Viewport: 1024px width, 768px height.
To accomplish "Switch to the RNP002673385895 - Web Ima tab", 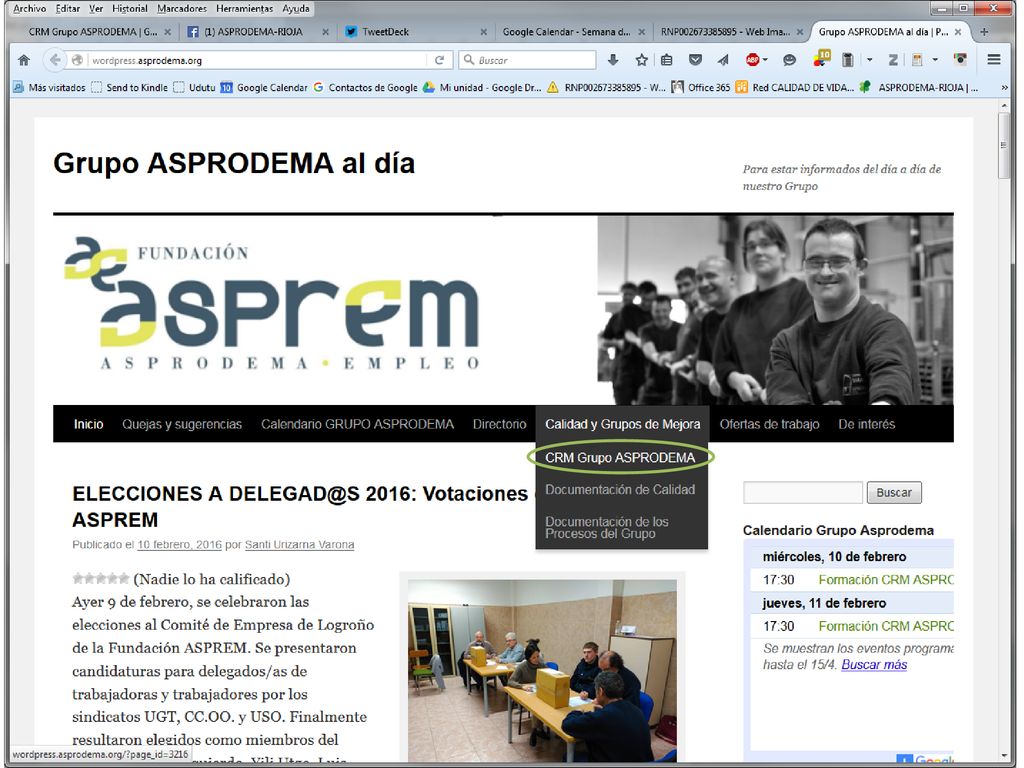I will coord(725,31).
